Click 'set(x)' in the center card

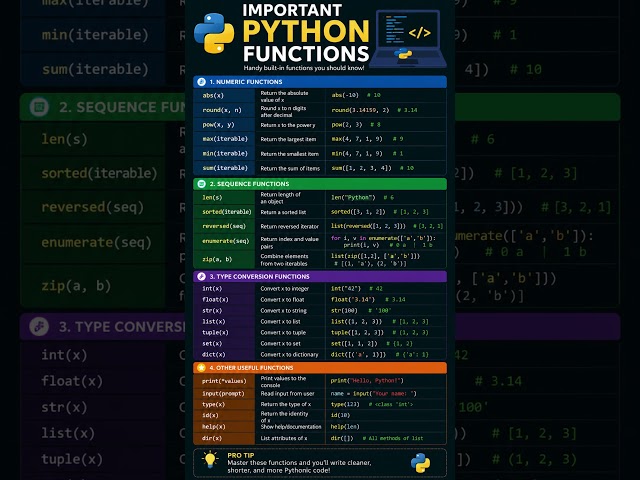click(x=212, y=344)
